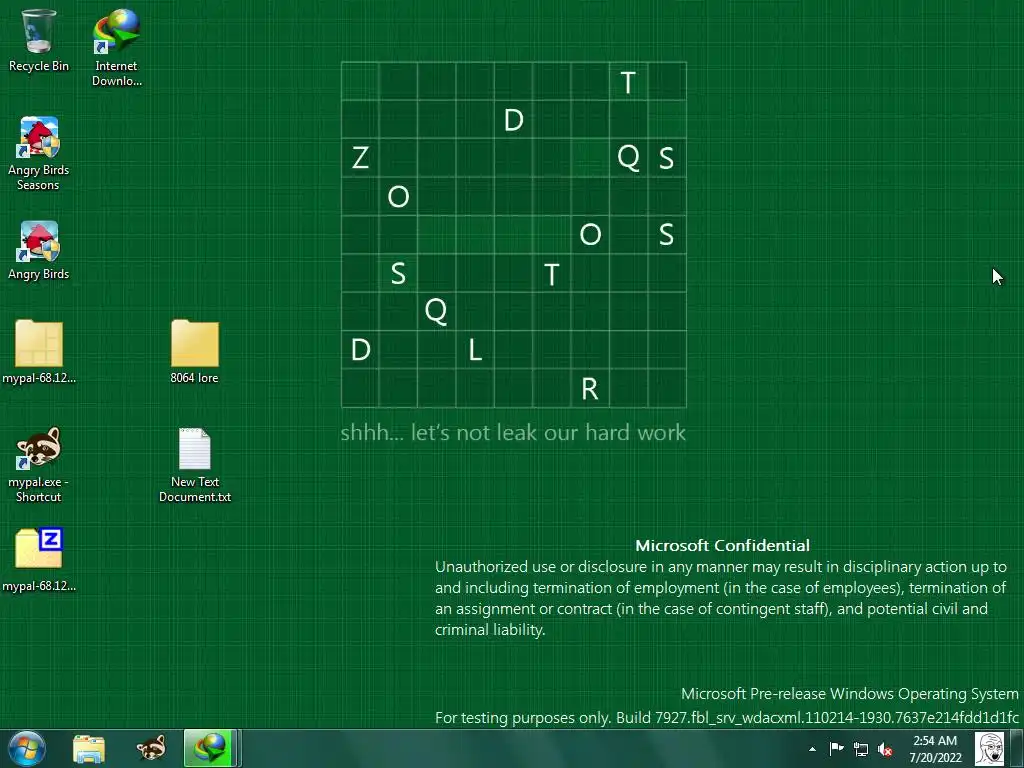This screenshot has width=1024, height=768.
Task: Select the mypal-68.12 zip archive icon
Action: coord(39,560)
